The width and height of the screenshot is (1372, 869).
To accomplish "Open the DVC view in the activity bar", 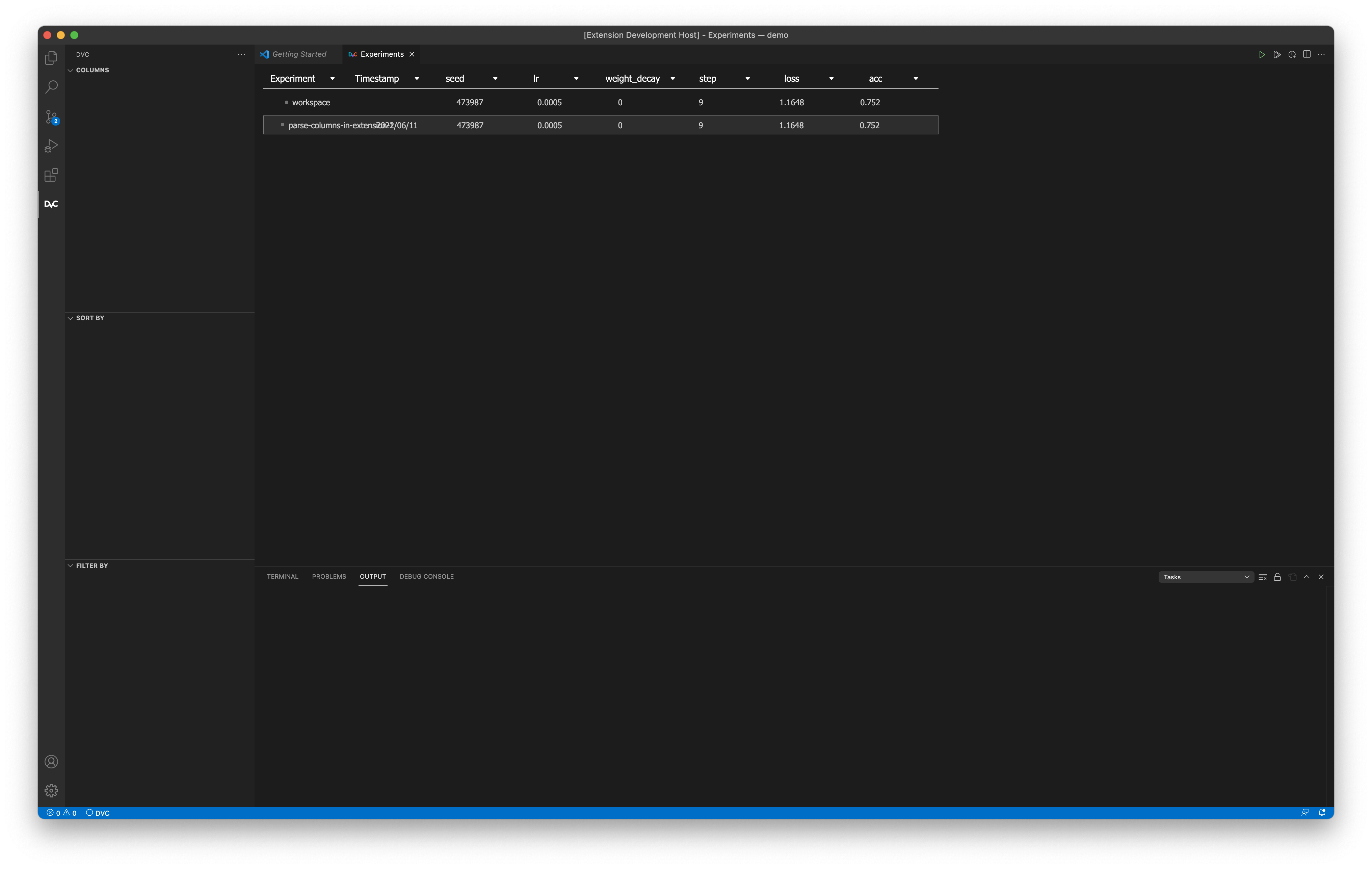I will tap(51, 204).
